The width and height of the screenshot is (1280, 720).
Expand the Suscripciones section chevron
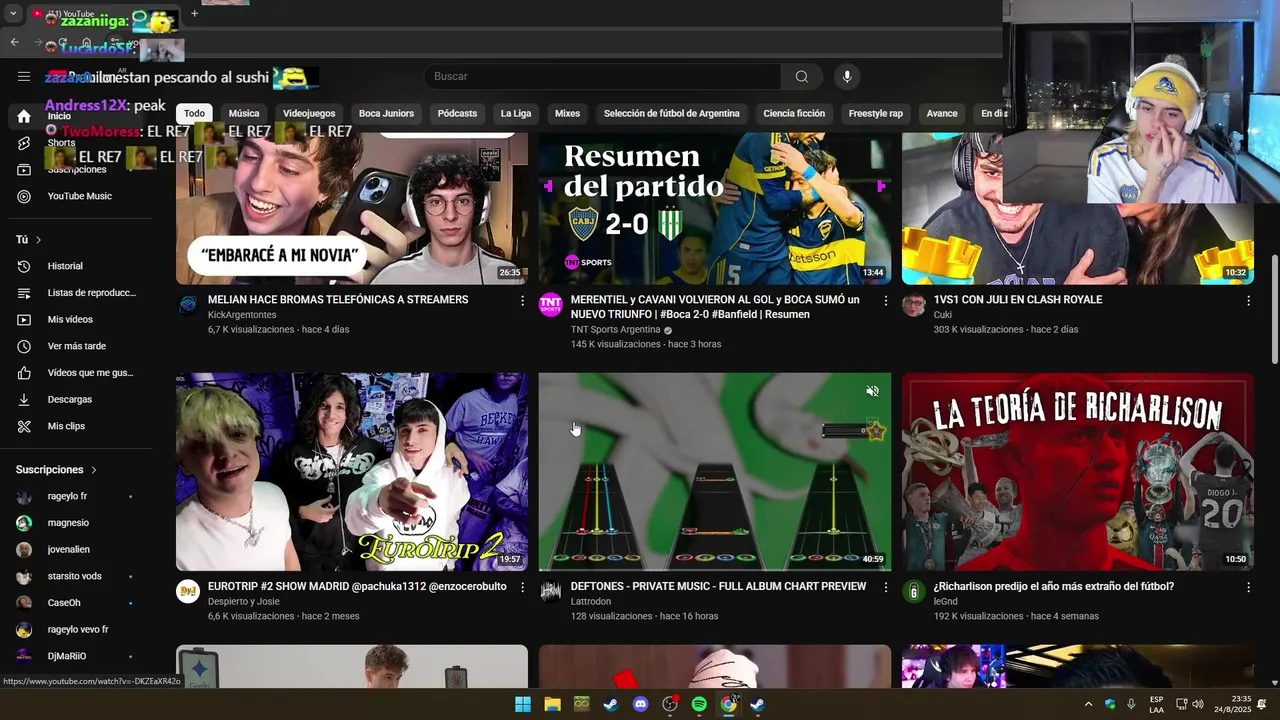point(94,470)
